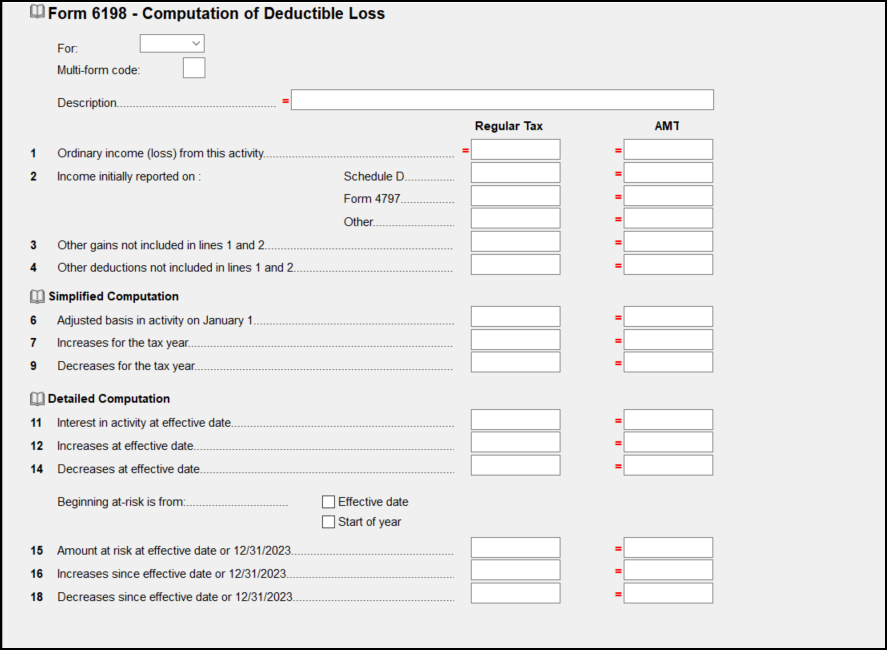Click line 16 Increases since effective date AMT field
Viewport: 887px width, 650px height.
(668, 570)
